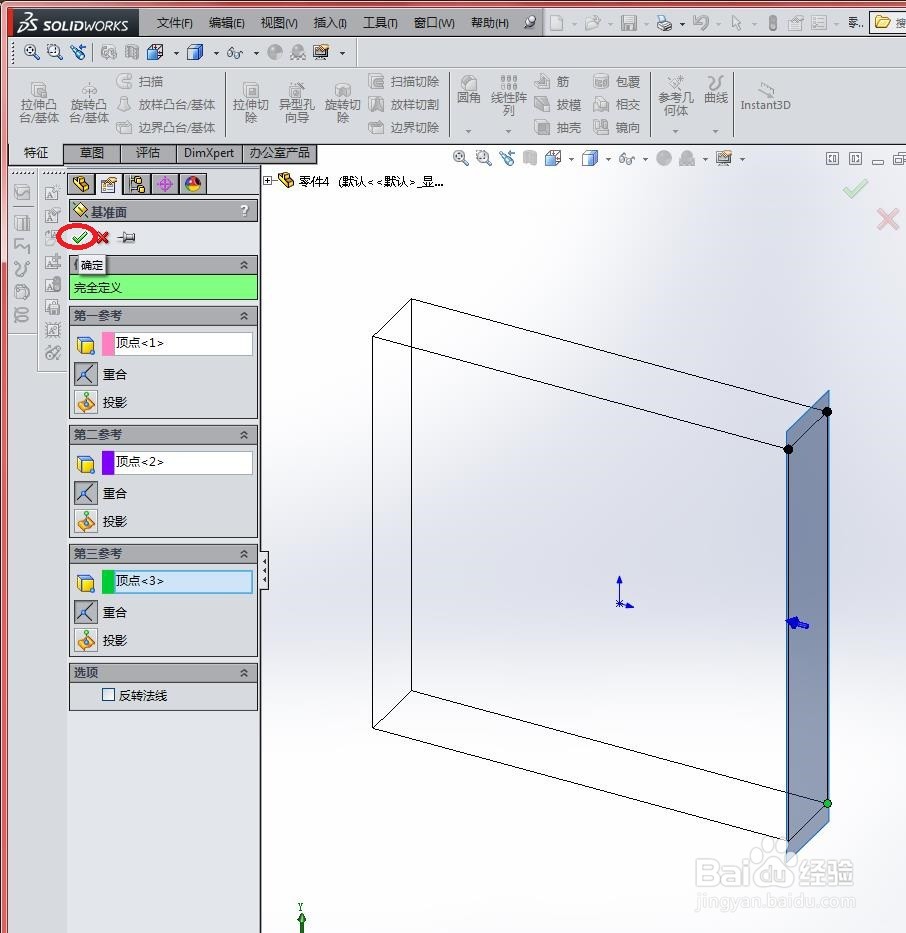This screenshot has width=906, height=933.
Task: Click the green swatch beside 顶点<3>
Action: click(x=108, y=581)
